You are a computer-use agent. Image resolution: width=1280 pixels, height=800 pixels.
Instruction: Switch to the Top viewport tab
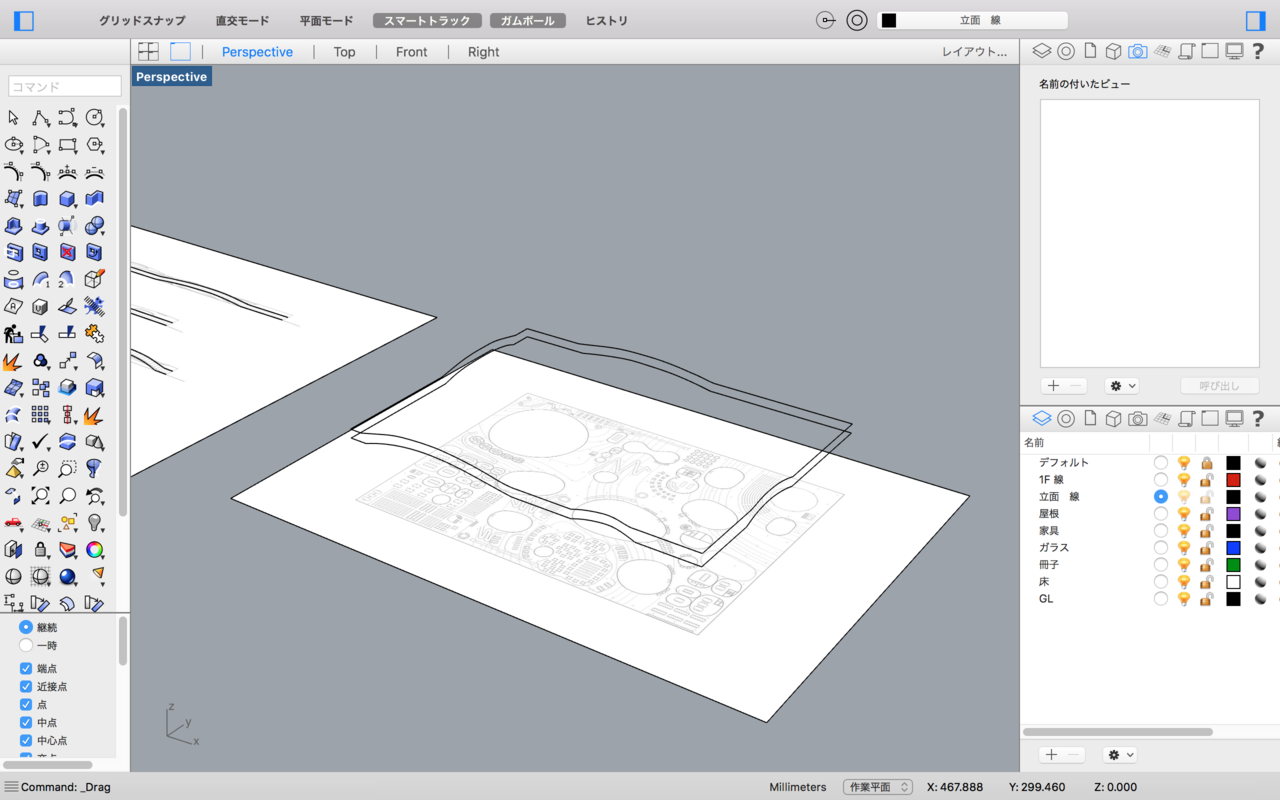pos(344,51)
